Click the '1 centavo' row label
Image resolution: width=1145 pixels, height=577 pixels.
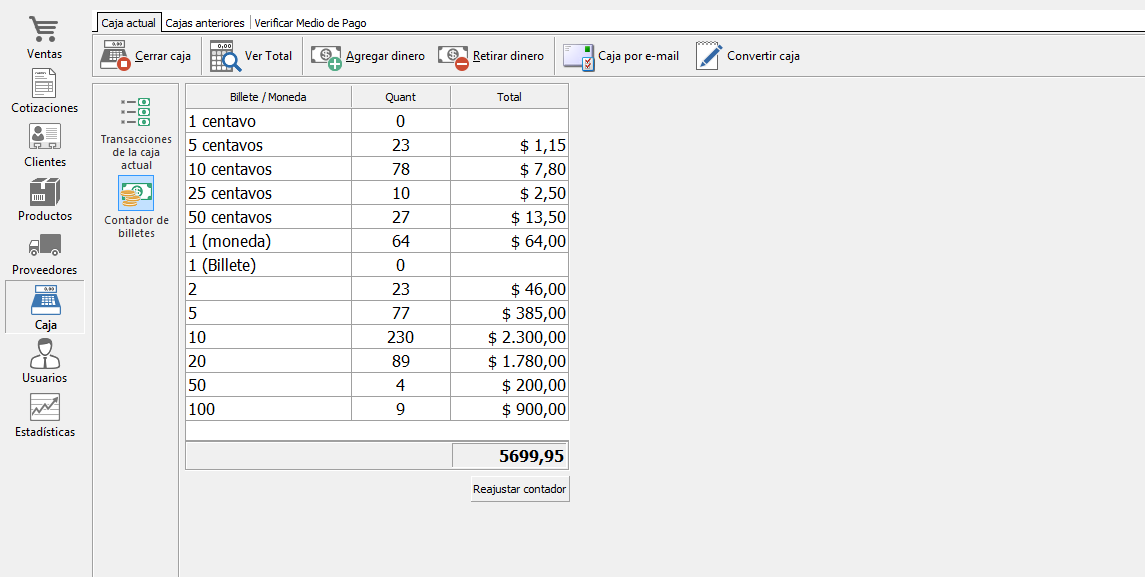click(x=222, y=121)
